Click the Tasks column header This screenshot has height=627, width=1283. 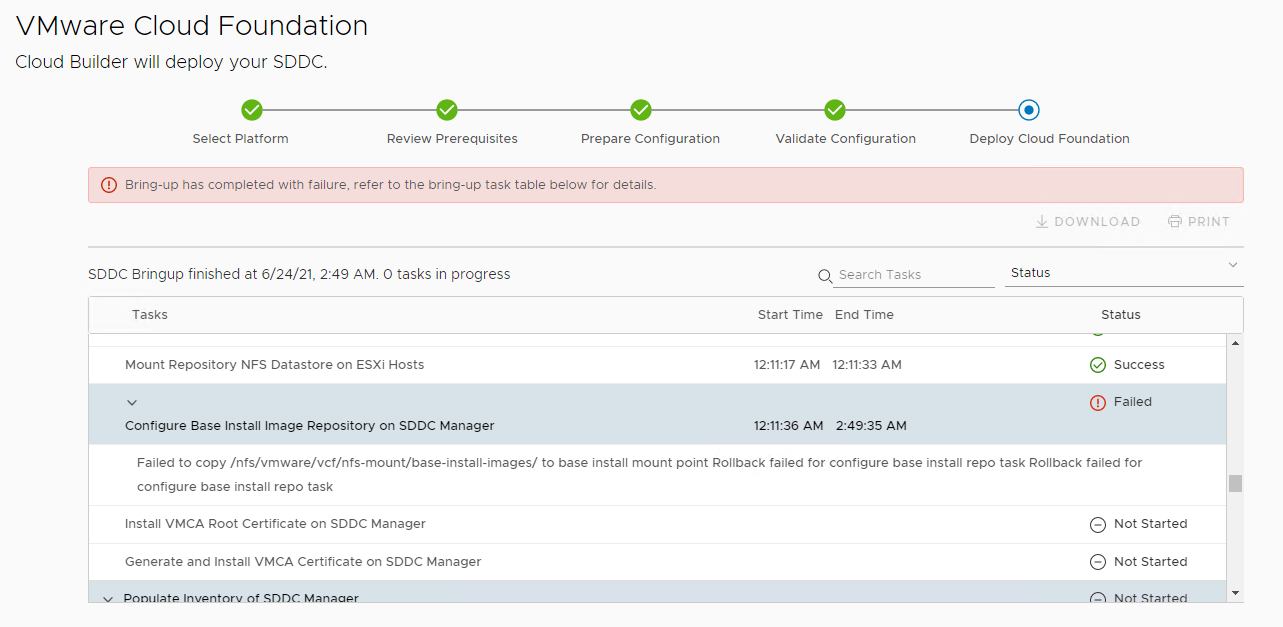pos(150,315)
